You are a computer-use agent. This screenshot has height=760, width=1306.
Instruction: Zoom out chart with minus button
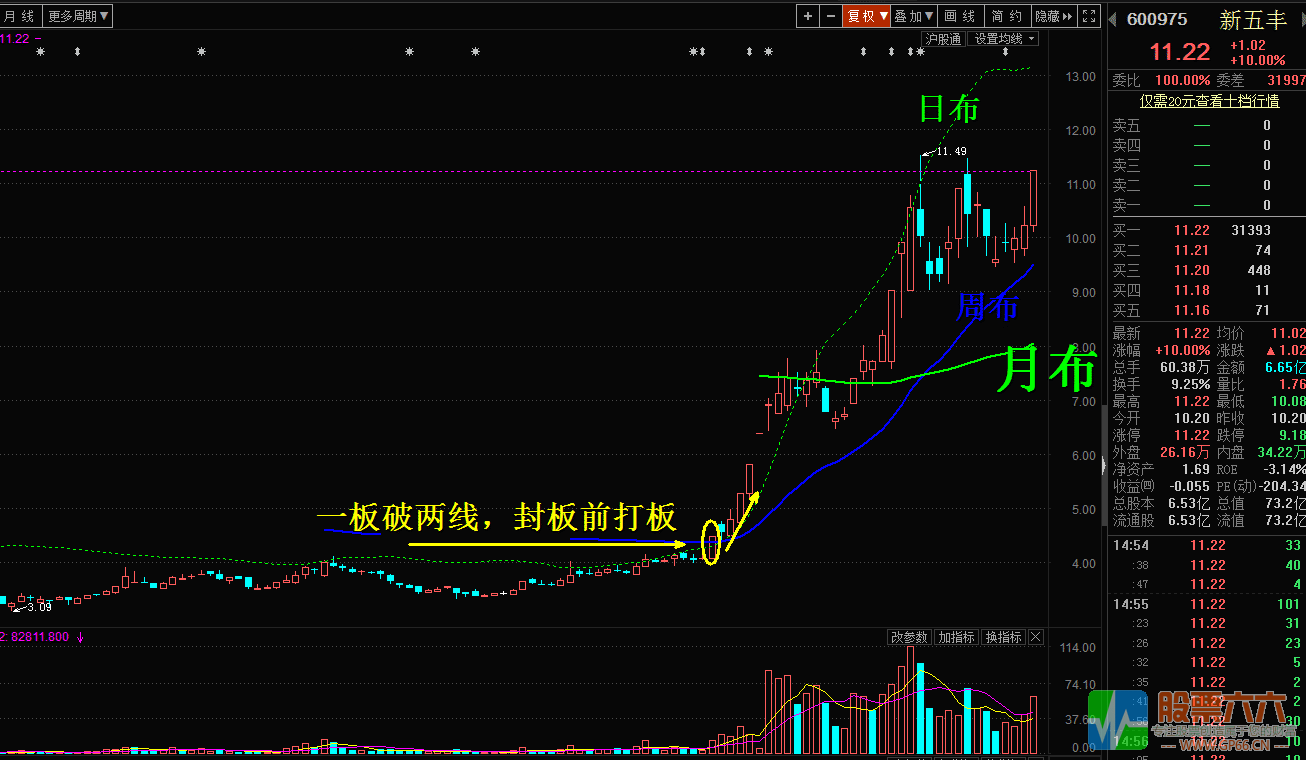click(x=830, y=16)
